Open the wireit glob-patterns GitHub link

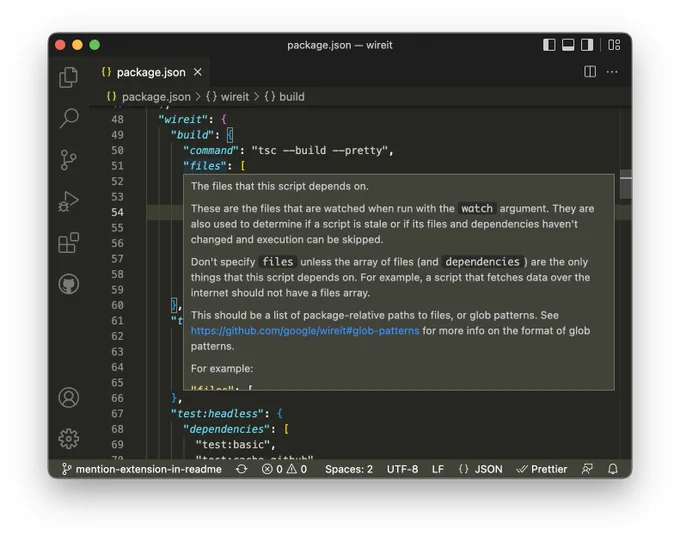click(x=305, y=331)
